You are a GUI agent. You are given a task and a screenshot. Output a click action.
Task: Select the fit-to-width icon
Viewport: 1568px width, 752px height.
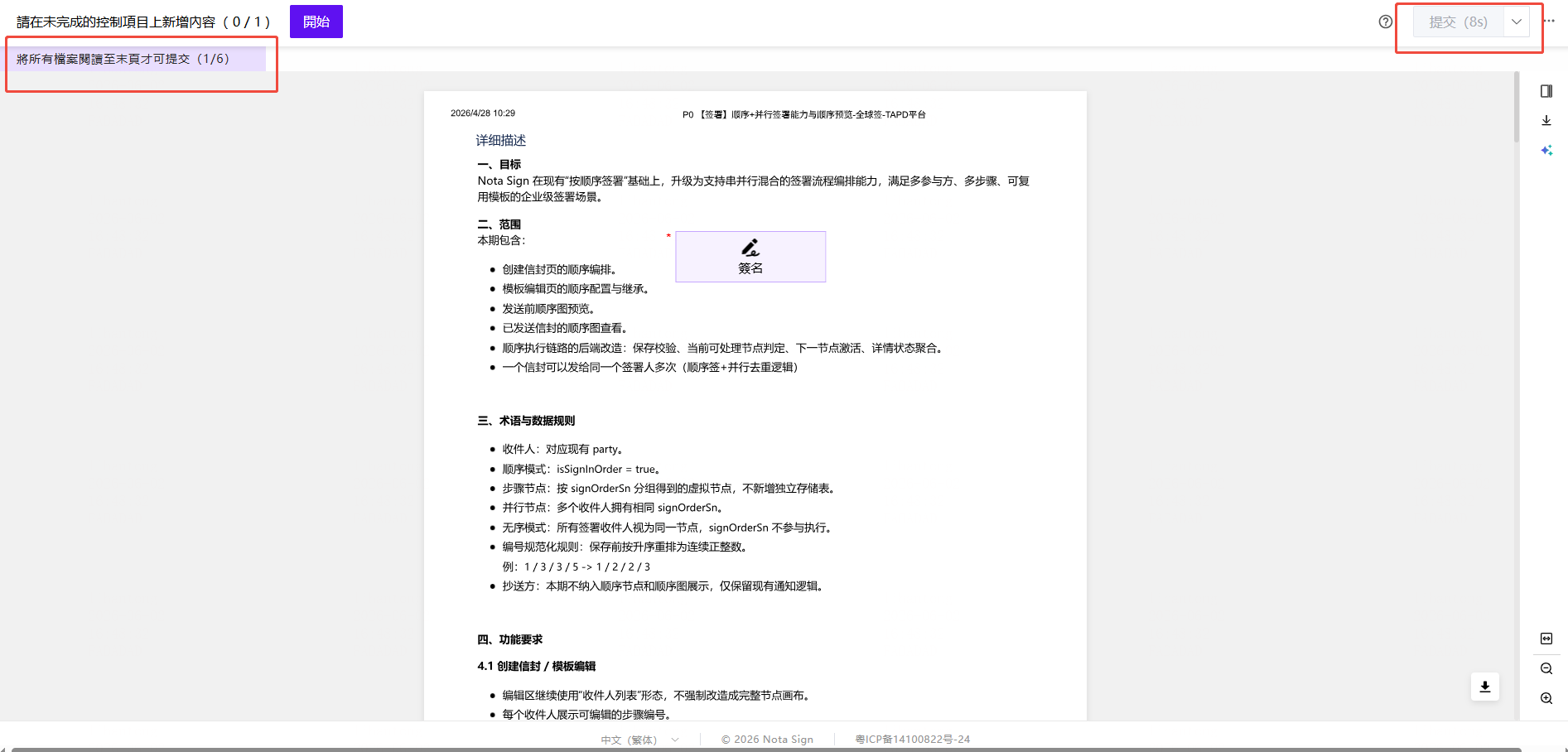click(x=1546, y=639)
